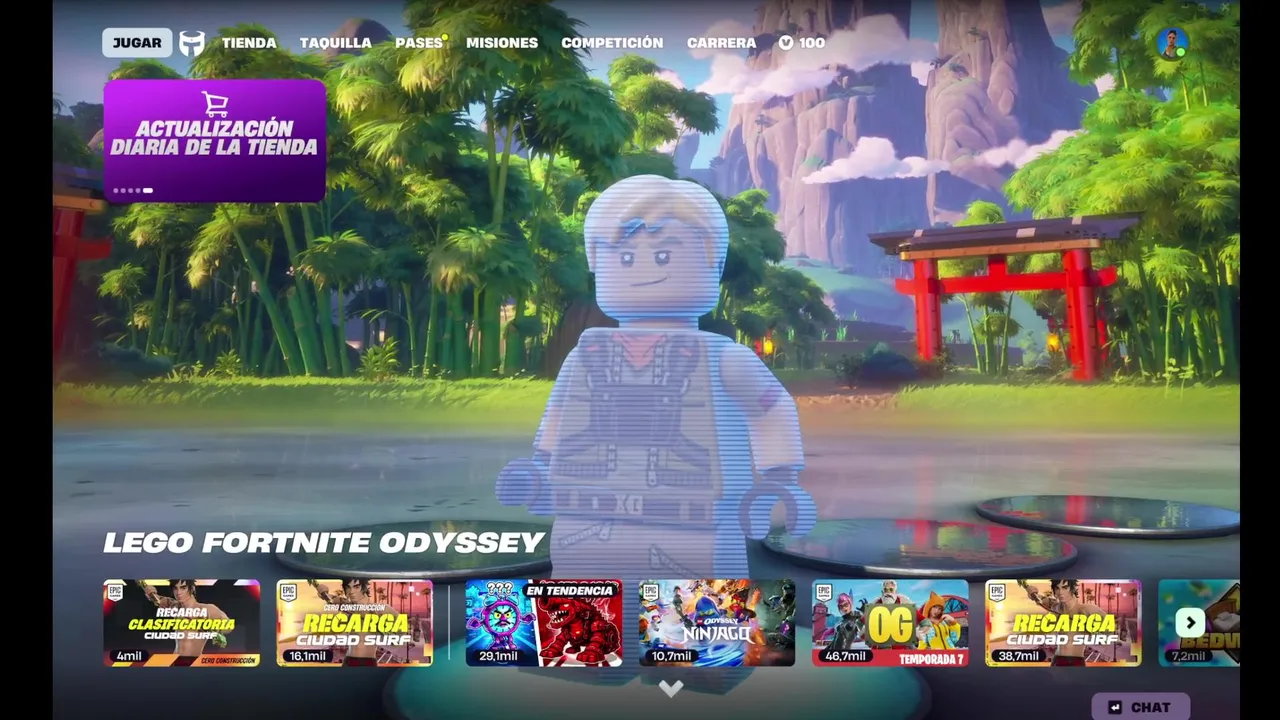Click the Fortnite Crew helmet icon
Viewport: 1280px width, 720px height.
192,43
